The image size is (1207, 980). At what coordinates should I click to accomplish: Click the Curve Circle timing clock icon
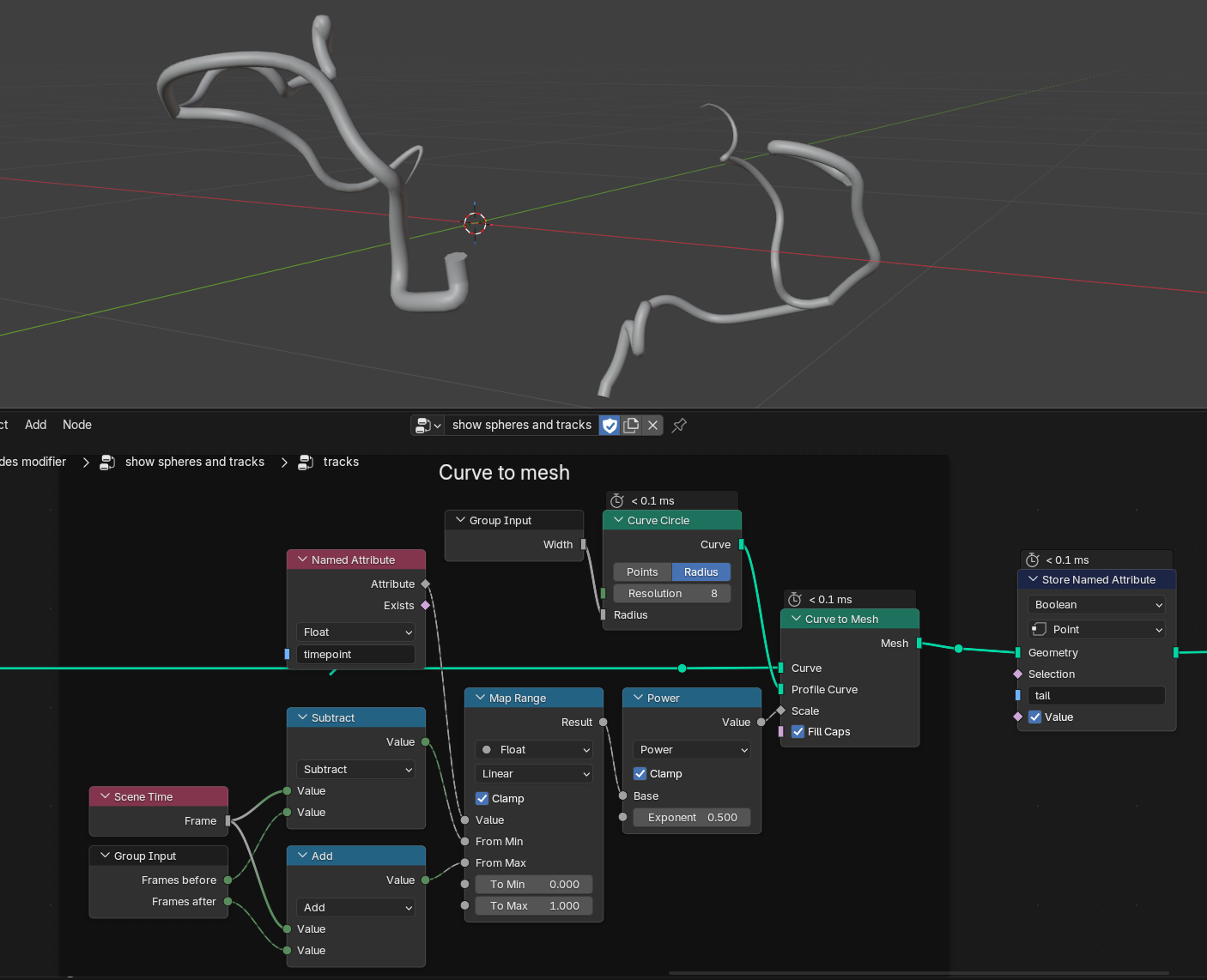[617, 501]
